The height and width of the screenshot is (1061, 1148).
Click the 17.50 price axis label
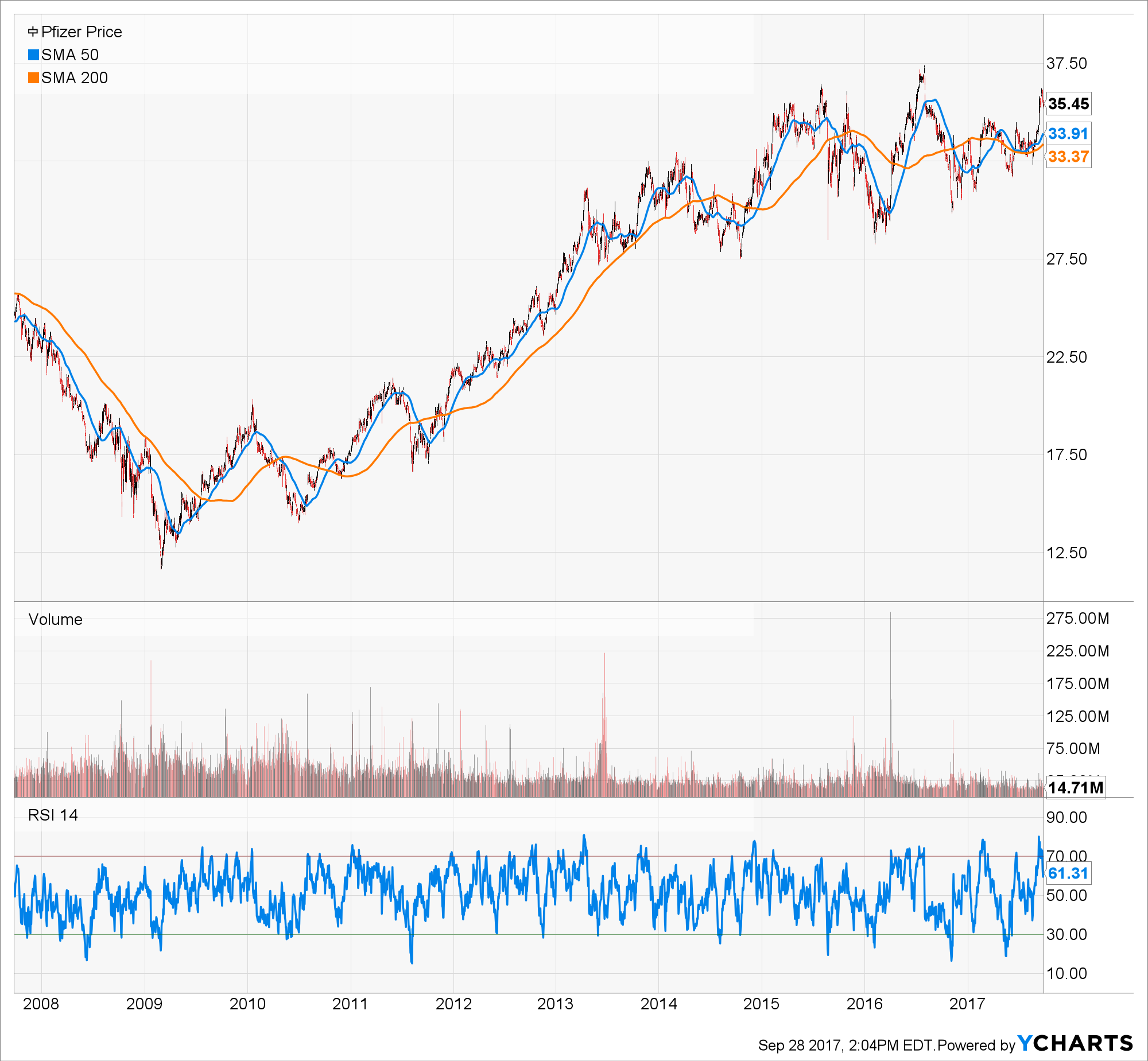(x=1066, y=454)
